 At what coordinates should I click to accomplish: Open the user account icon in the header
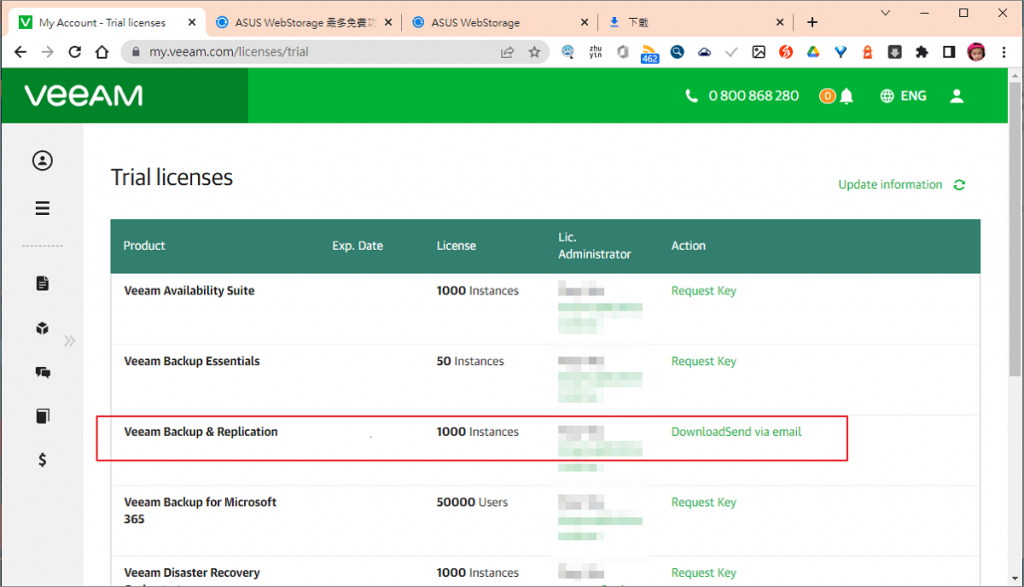click(957, 96)
